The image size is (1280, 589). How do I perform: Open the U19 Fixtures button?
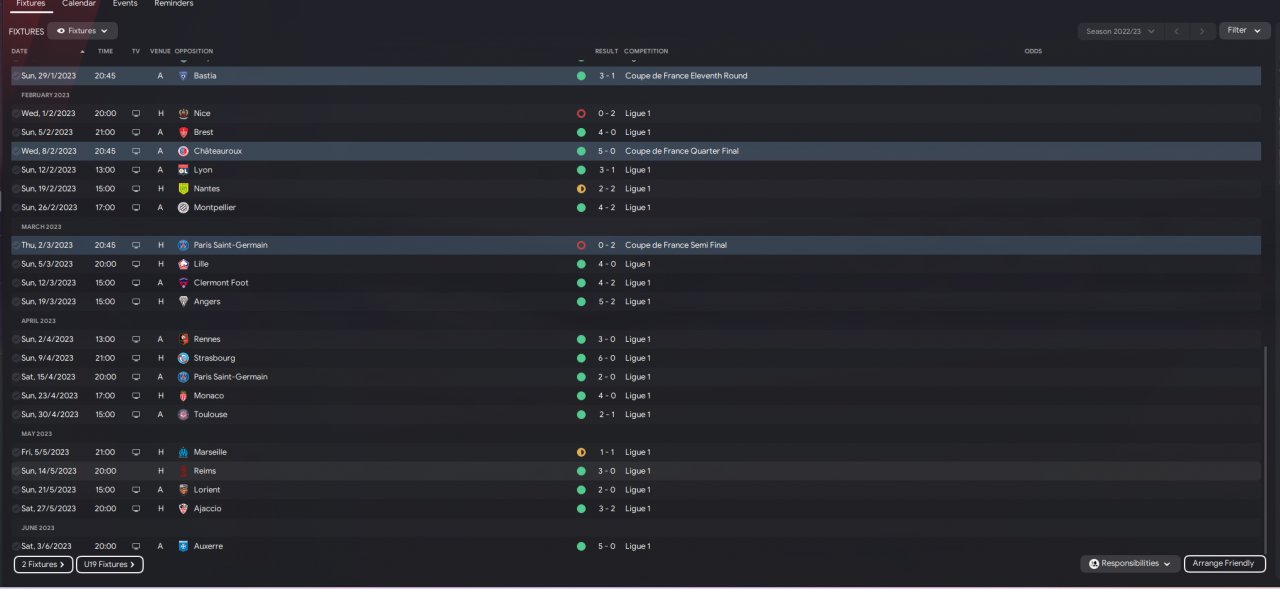coord(110,564)
